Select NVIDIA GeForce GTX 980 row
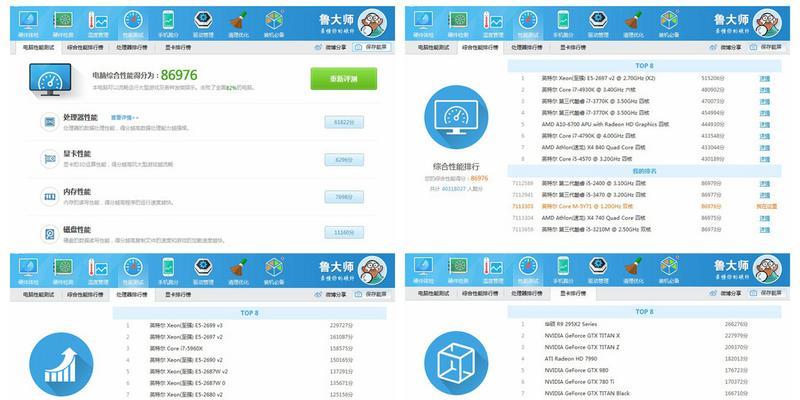The image size is (800, 400). 644,370
